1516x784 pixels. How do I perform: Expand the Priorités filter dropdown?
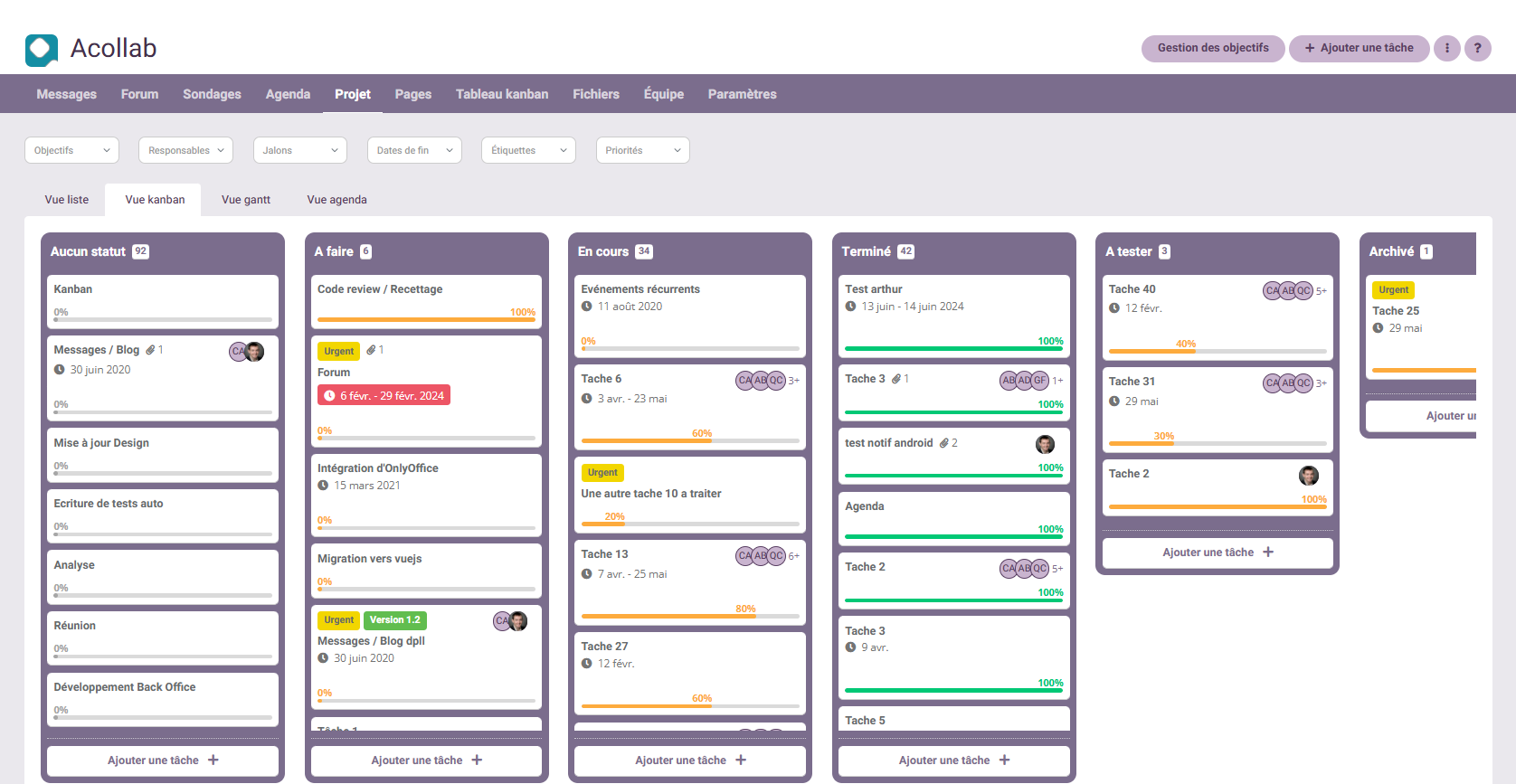[x=642, y=150]
